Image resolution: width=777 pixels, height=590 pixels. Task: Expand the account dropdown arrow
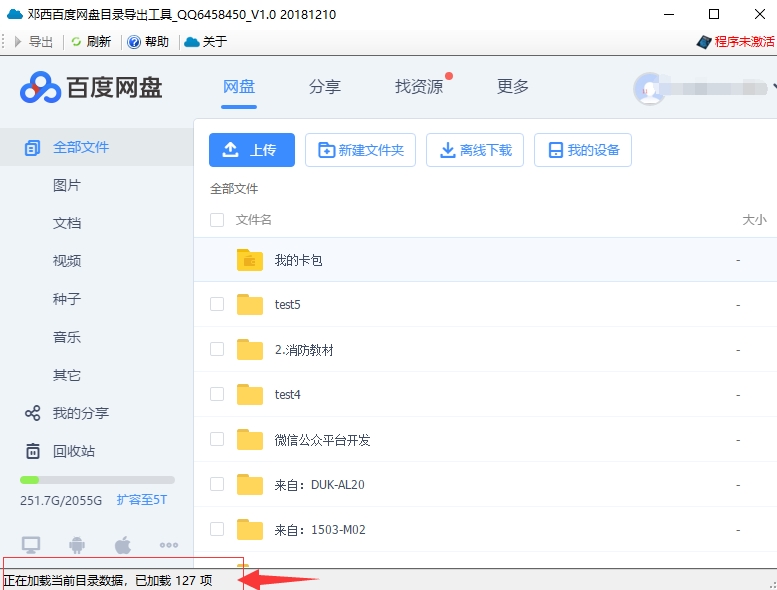tap(774, 88)
